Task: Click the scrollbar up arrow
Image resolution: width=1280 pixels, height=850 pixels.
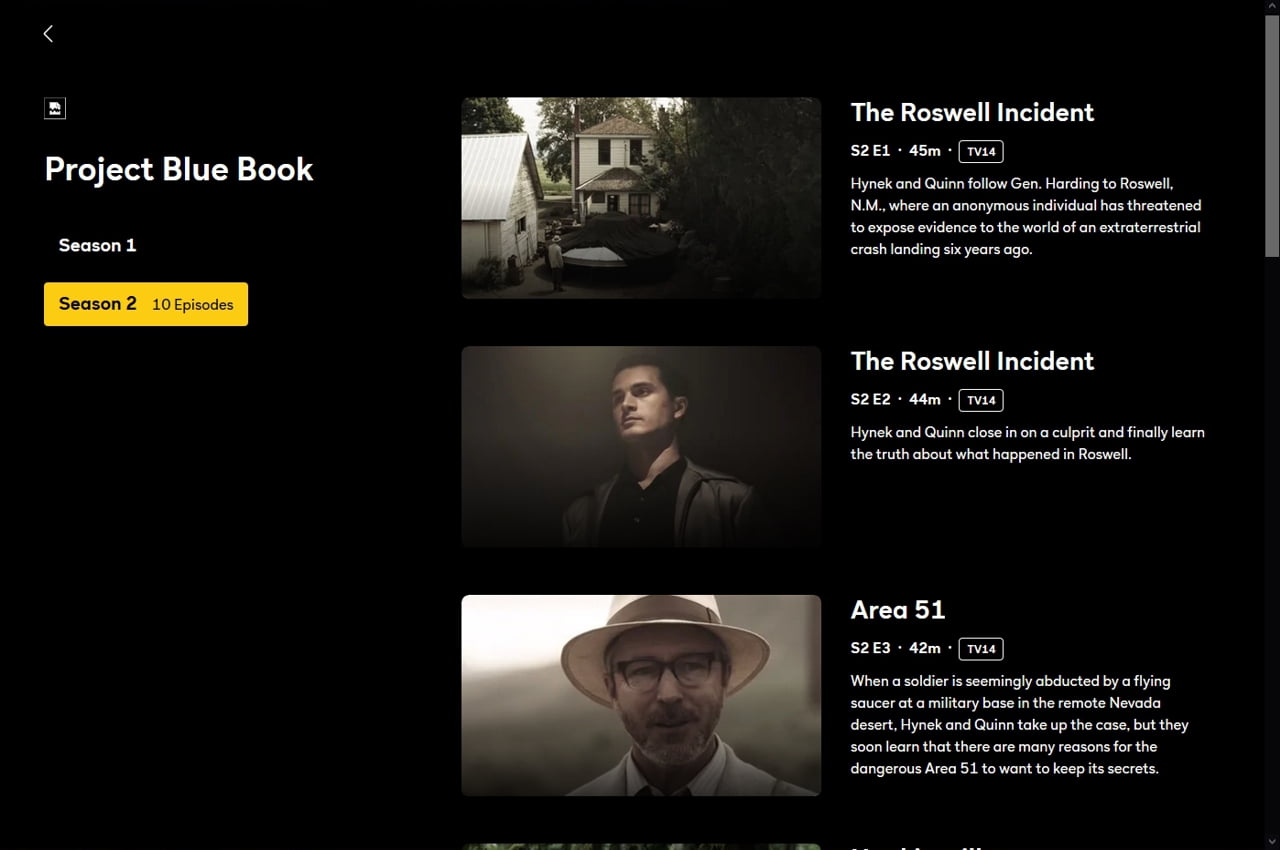Action: pos(1272,7)
